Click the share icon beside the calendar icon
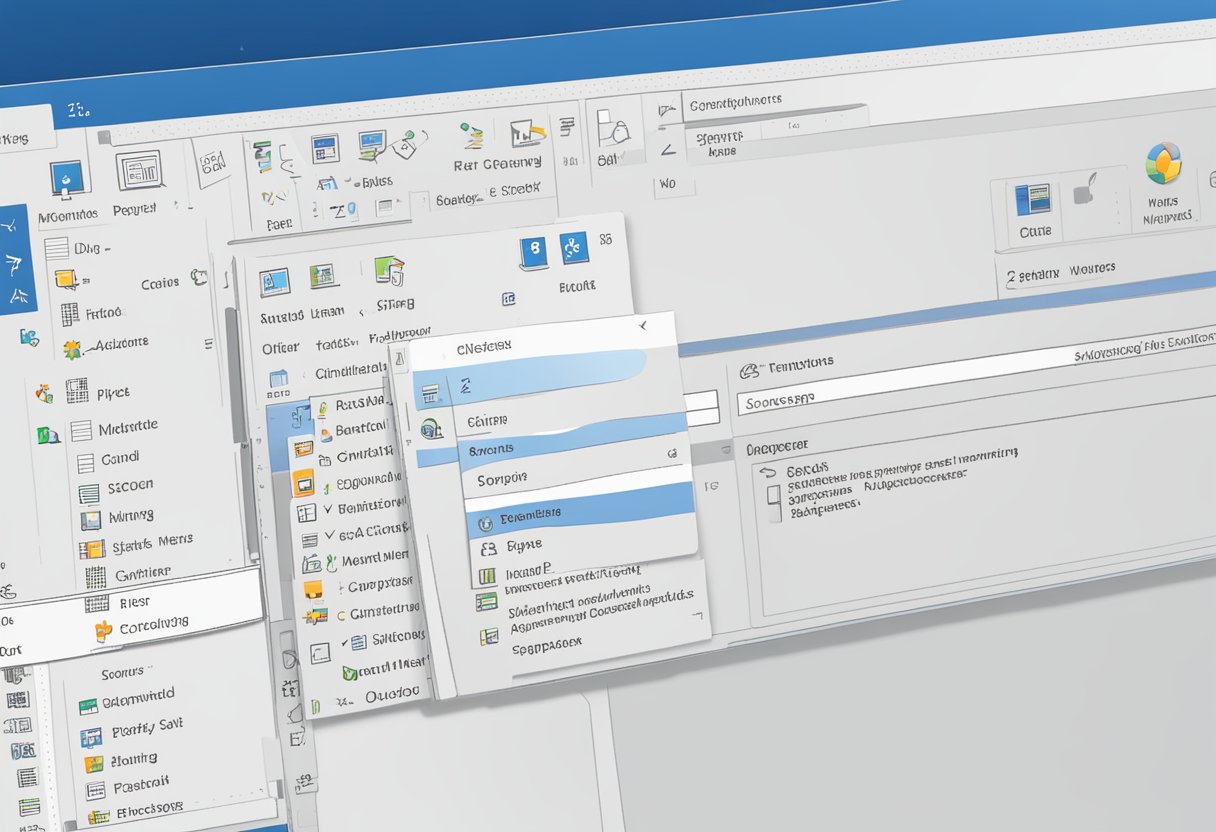1216x832 pixels. click(575, 250)
